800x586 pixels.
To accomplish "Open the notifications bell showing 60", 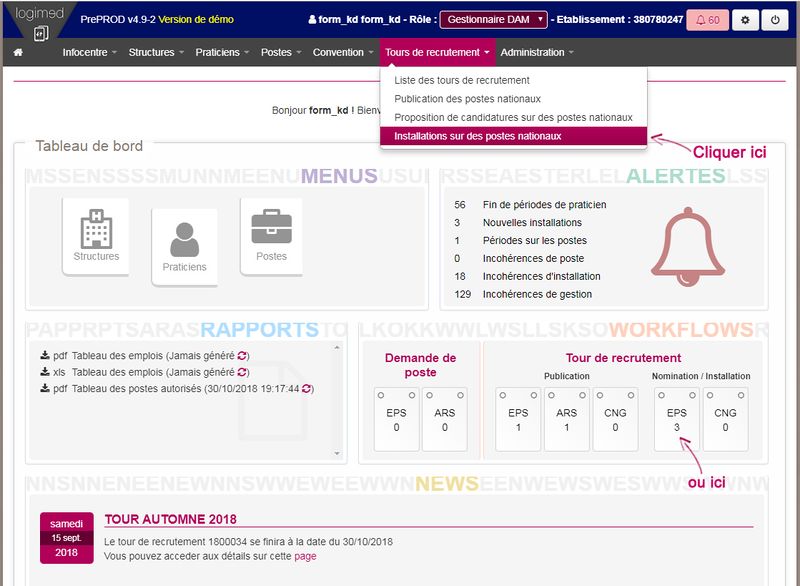I will click(707, 20).
